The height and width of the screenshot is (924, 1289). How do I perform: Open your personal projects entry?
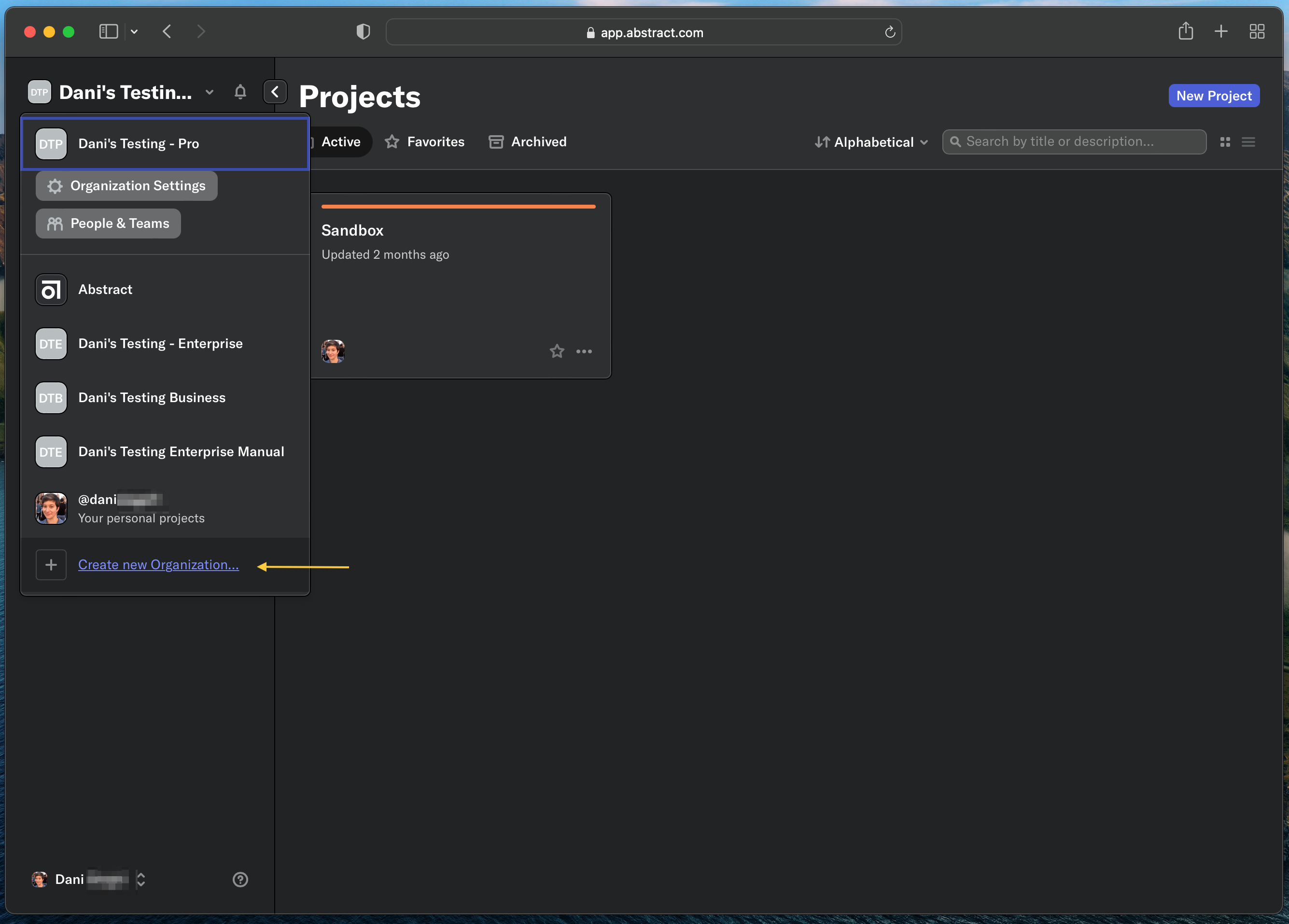(x=165, y=508)
